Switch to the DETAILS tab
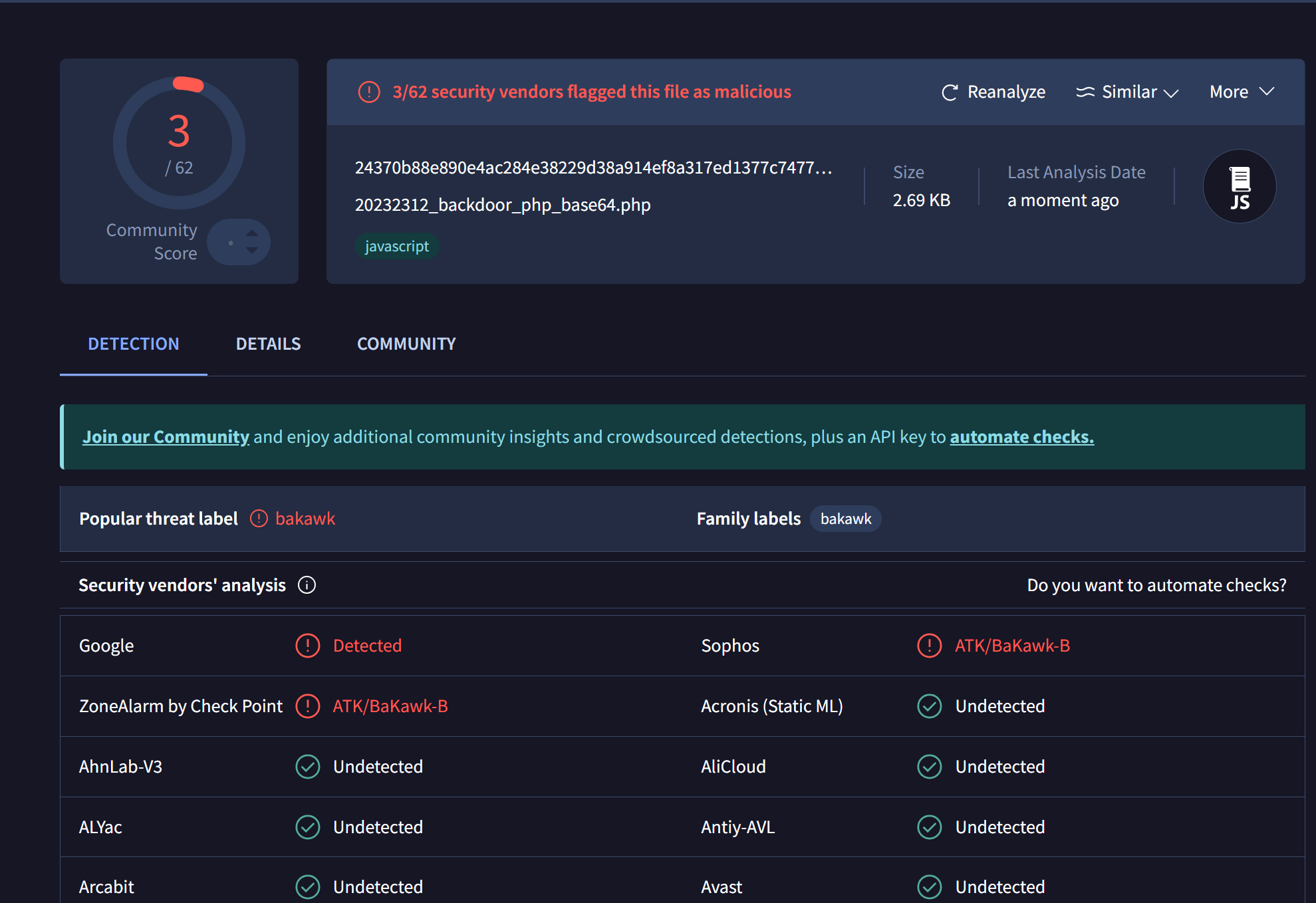Screen dimensions: 1316x903 coord(268,344)
